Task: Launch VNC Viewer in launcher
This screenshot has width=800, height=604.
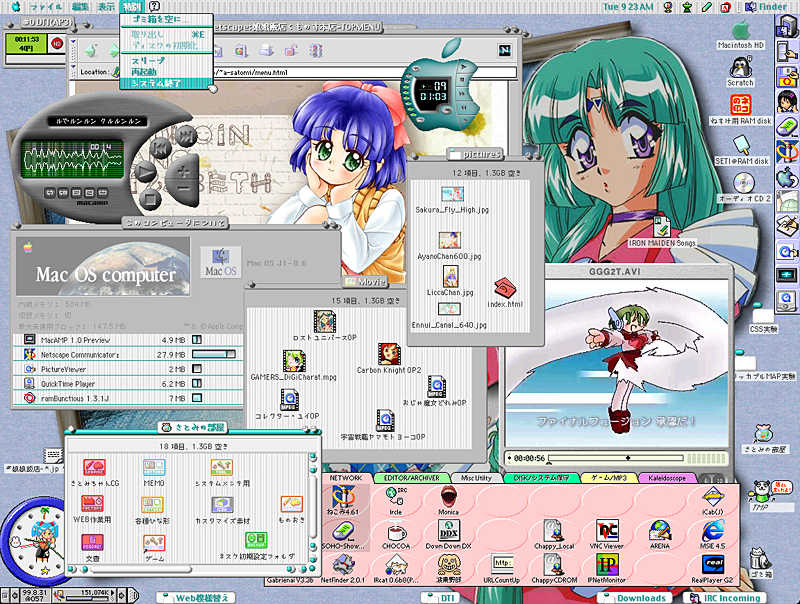Action: click(x=607, y=531)
